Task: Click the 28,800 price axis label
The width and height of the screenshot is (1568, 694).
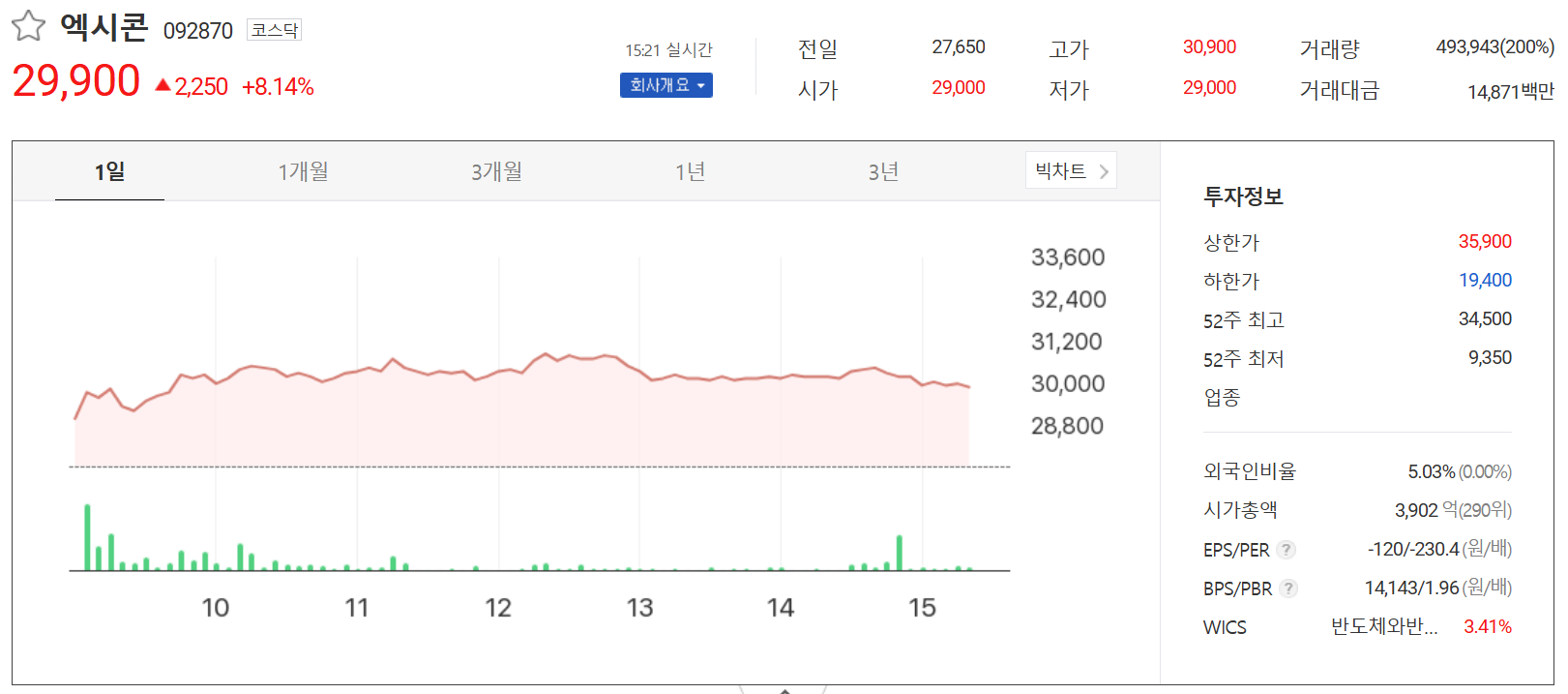Action: 1067,426
